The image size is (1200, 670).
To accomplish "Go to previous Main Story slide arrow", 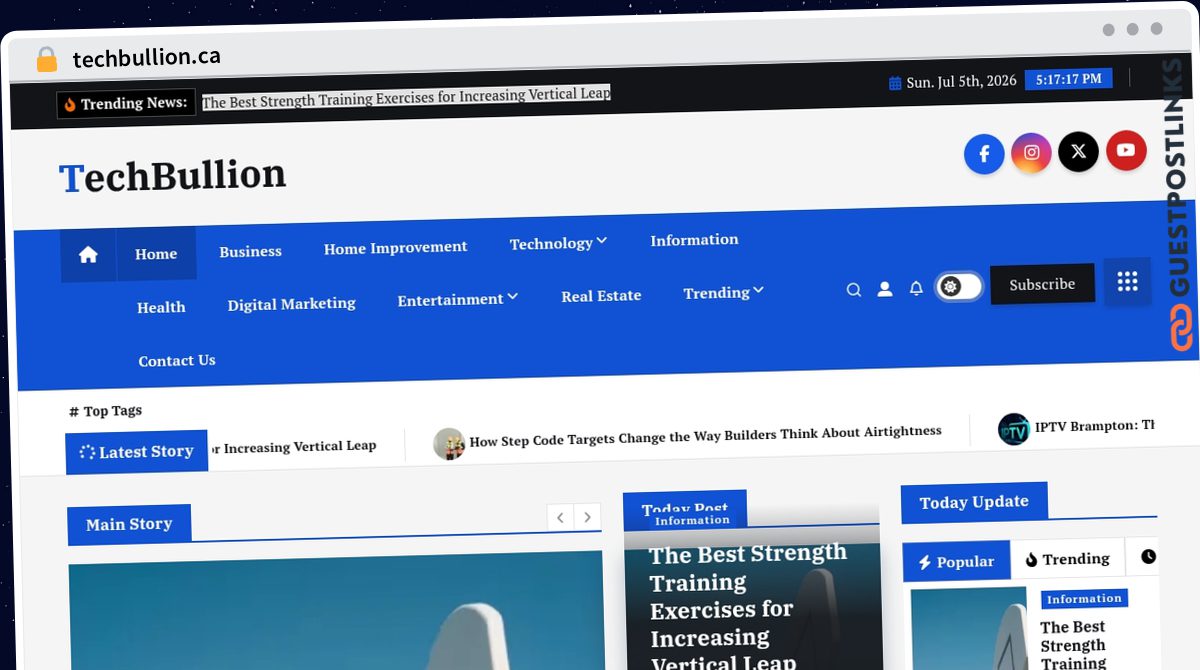I will point(560,517).
